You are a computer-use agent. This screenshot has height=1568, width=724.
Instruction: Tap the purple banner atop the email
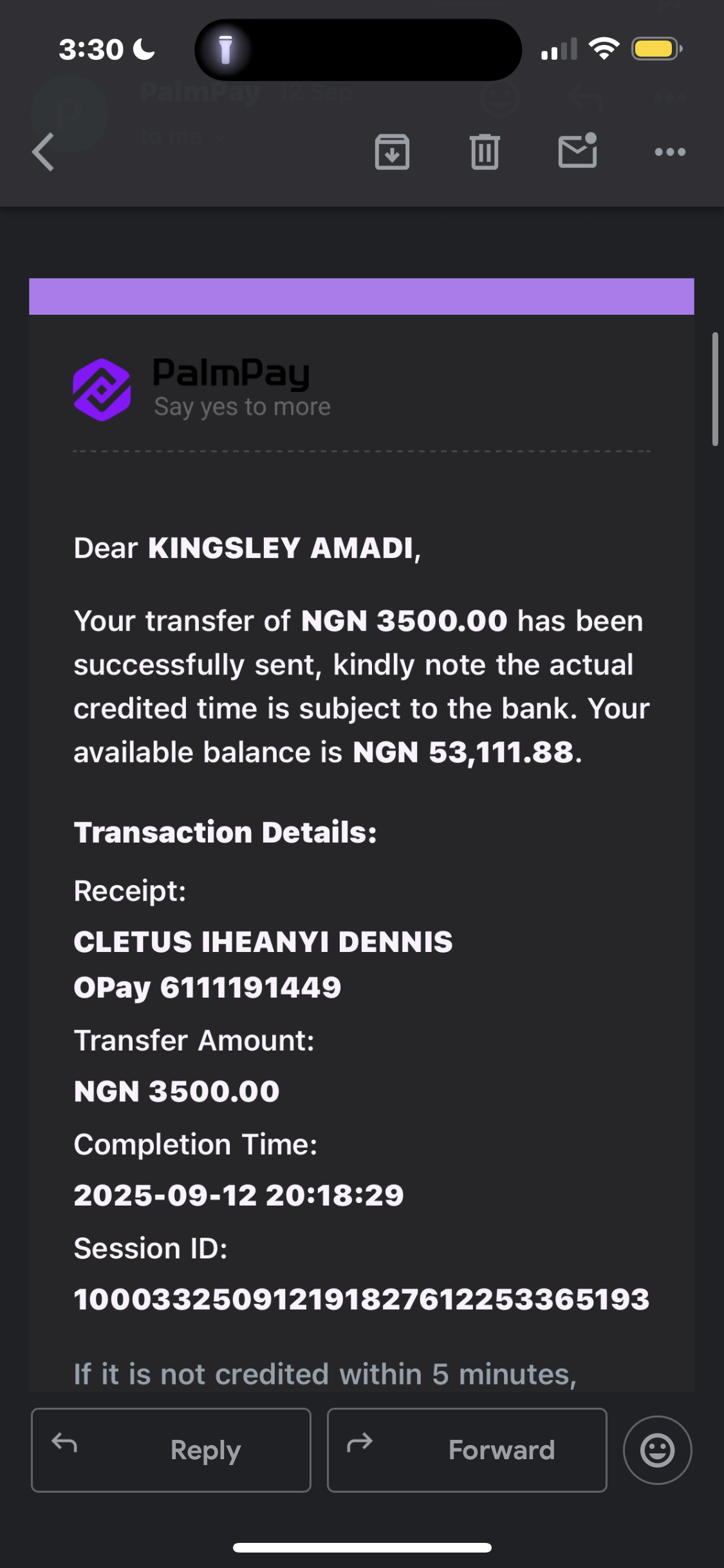(x=361, y=296)
